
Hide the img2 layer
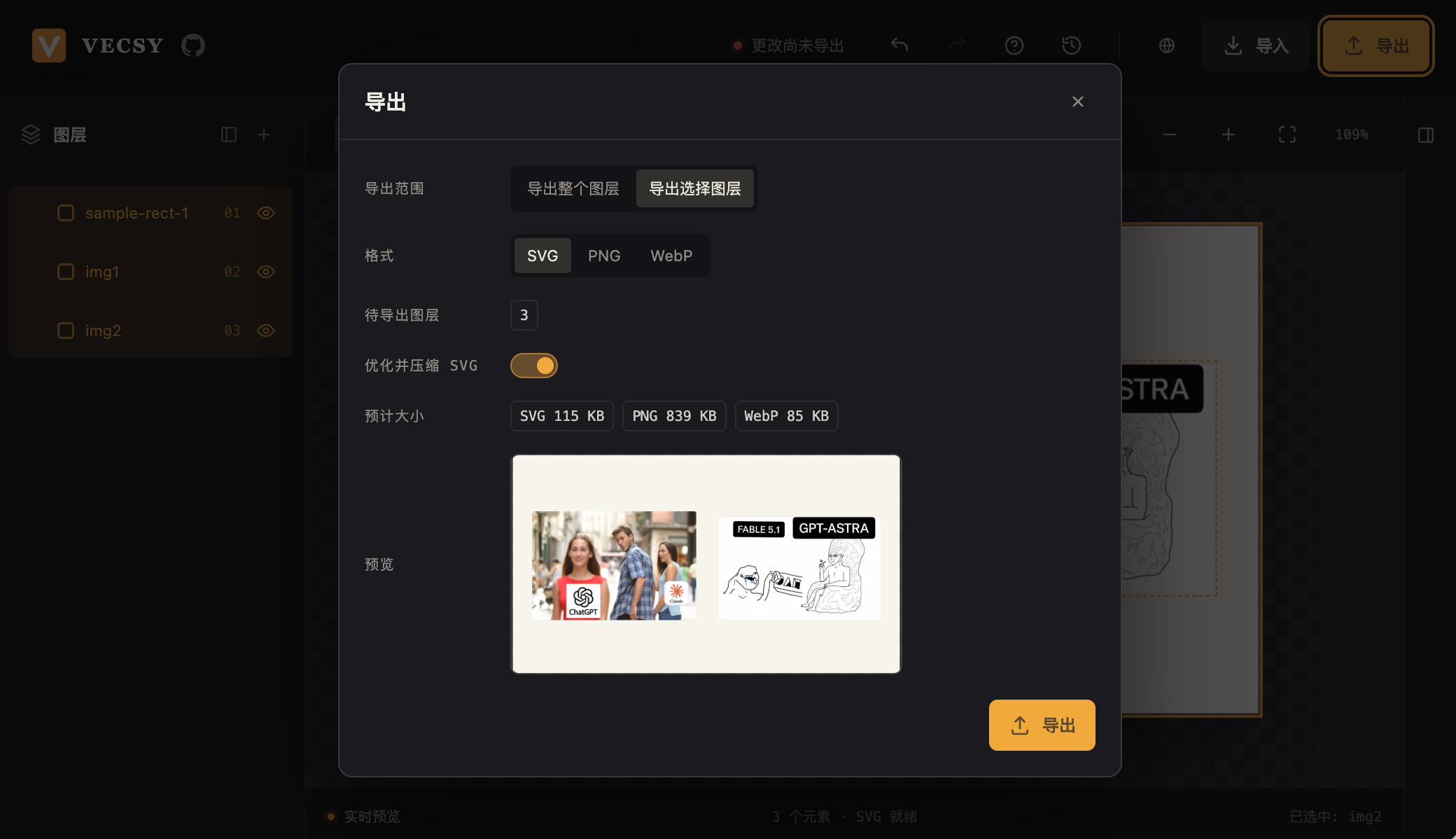(266, 331)
